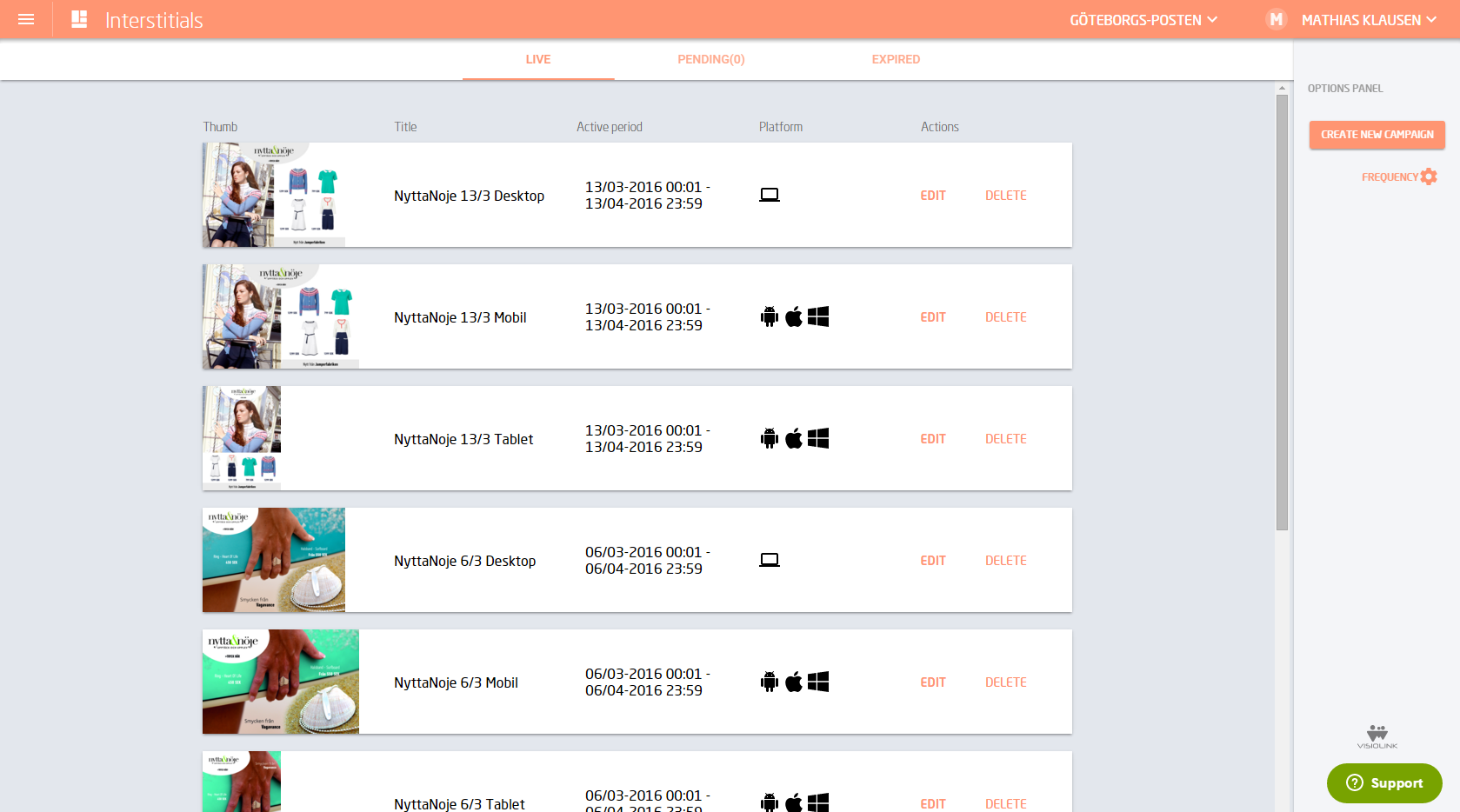Edit NyttaNoje 6/3 Desktop campaign
1460x812 pixels.
(933, 561)
